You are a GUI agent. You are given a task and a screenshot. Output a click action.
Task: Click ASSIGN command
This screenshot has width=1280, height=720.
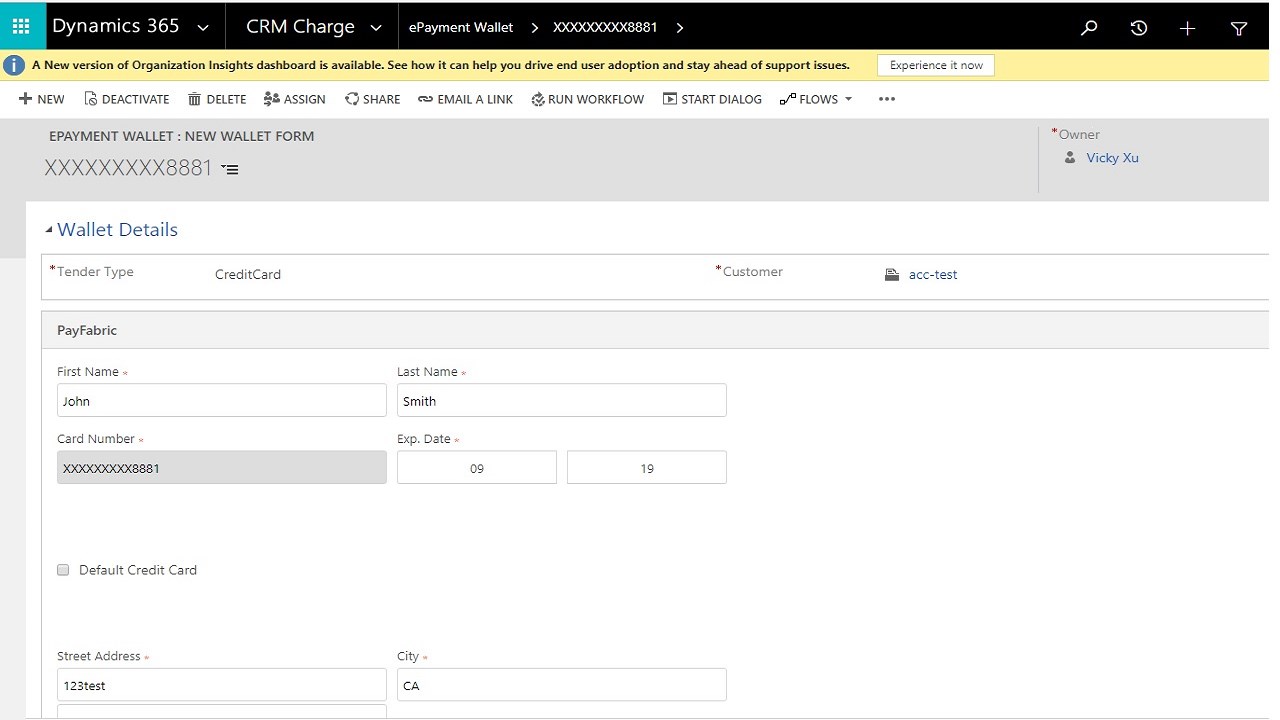pyautogui.click(x=295, y=99)
